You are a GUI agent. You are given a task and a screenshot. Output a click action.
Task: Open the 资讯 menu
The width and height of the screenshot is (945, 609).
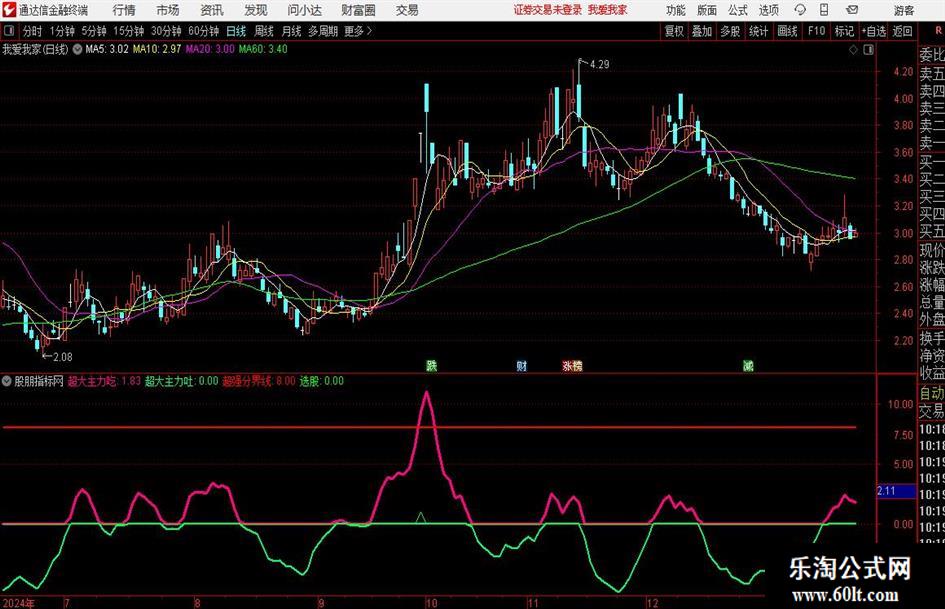click(212, 10)
